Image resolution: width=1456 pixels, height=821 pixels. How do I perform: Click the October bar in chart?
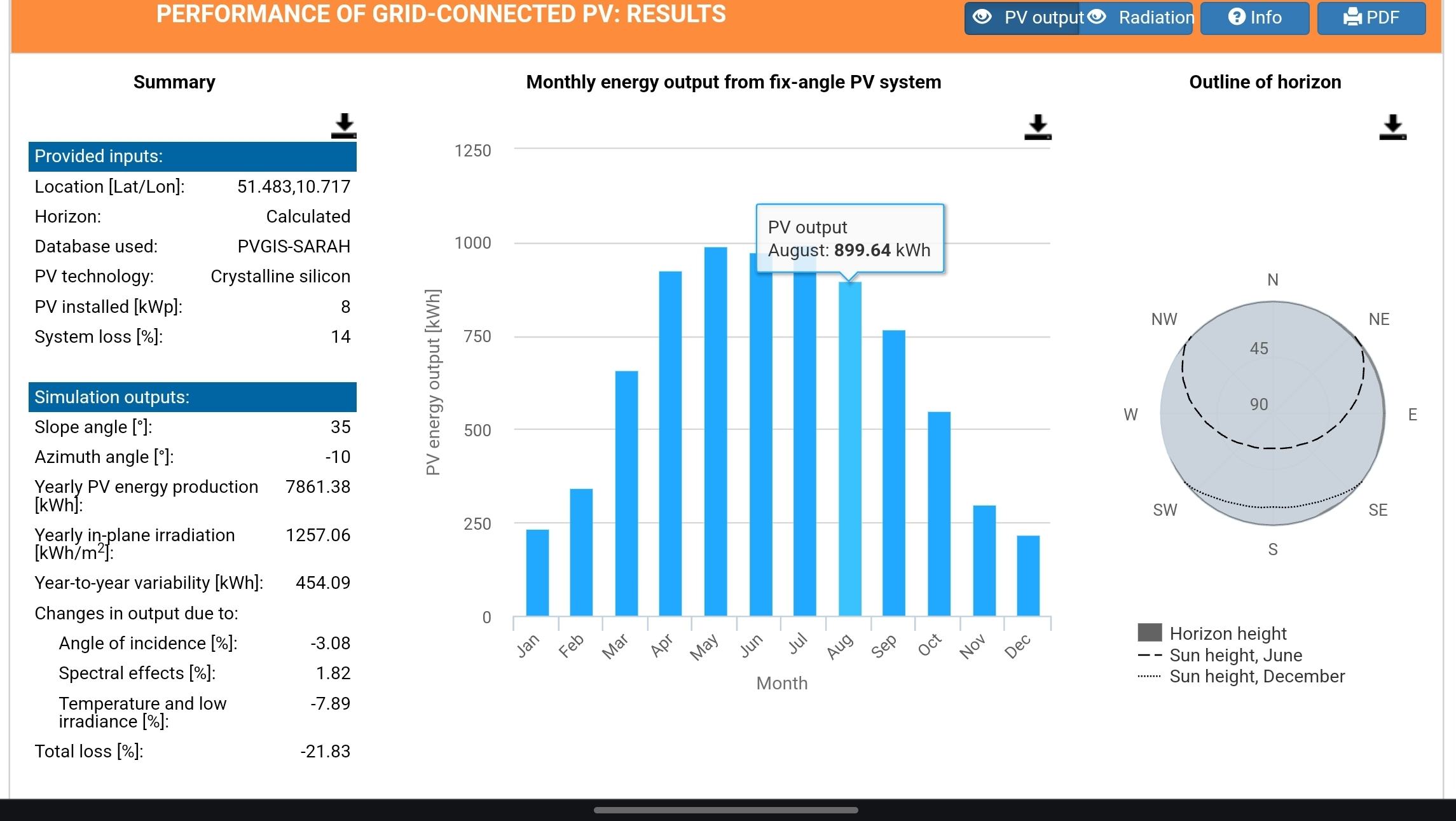tap(939, 514)
